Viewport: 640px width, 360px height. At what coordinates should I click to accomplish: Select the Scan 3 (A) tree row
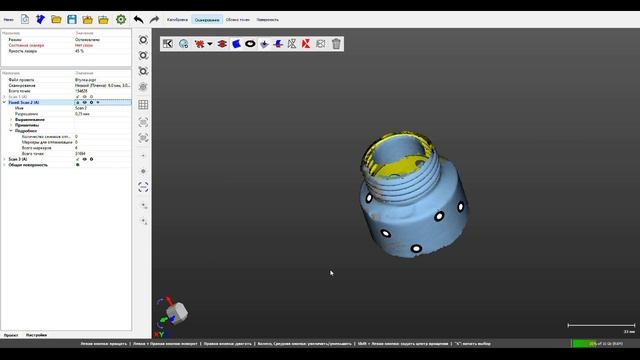pyautogui.click(x=66, y=159)
